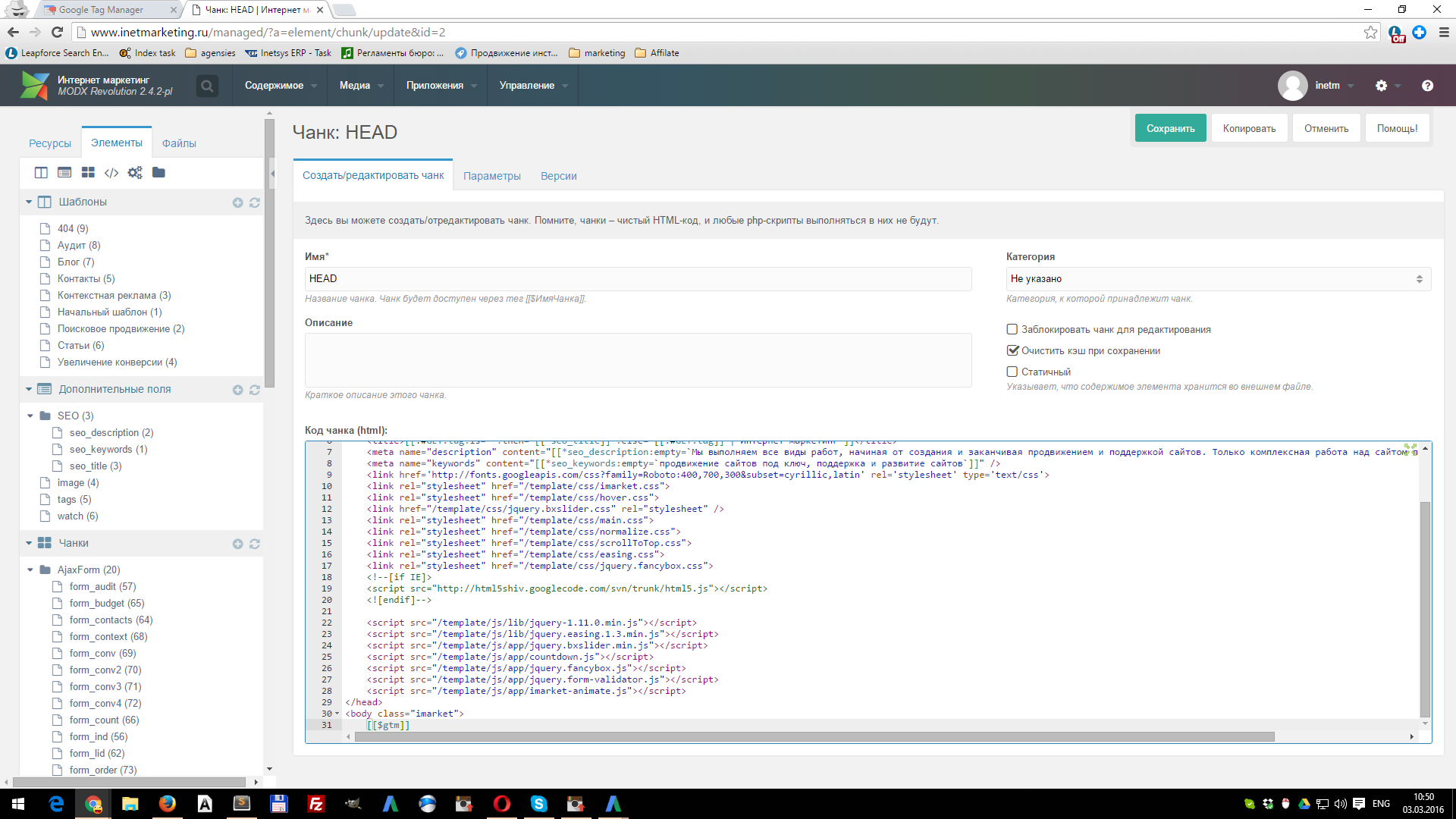Image resolution: width=1456 pixels, height=819 pixels.
Task: Open the marketing bookmark folder
Action: click(597, 53)
